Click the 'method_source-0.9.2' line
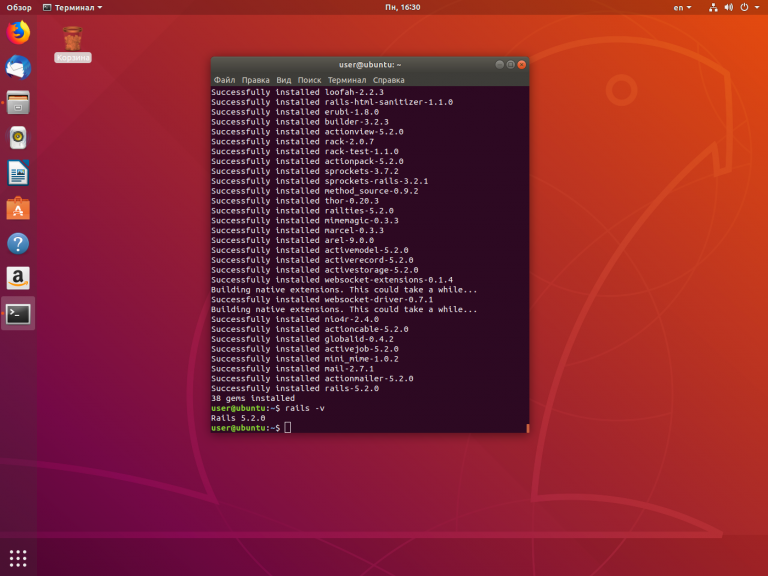 click(x=314, y=191)
